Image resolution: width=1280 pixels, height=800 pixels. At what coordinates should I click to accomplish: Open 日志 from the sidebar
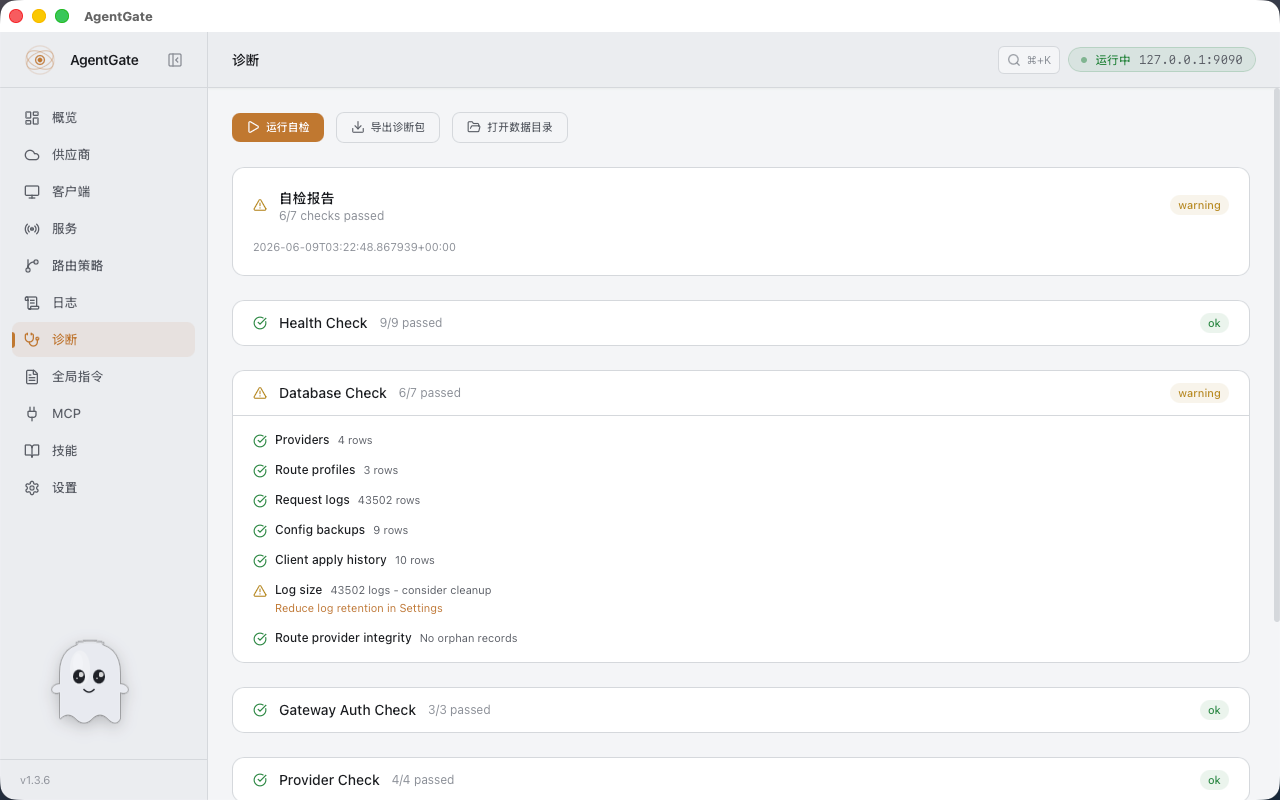coord(103,303)
